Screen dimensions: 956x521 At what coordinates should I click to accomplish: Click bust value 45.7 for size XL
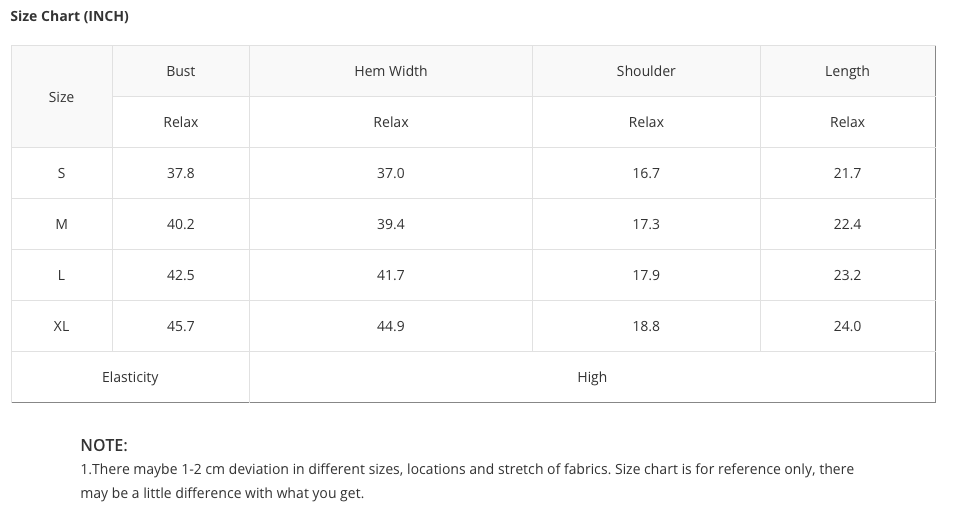click(181, 326)
